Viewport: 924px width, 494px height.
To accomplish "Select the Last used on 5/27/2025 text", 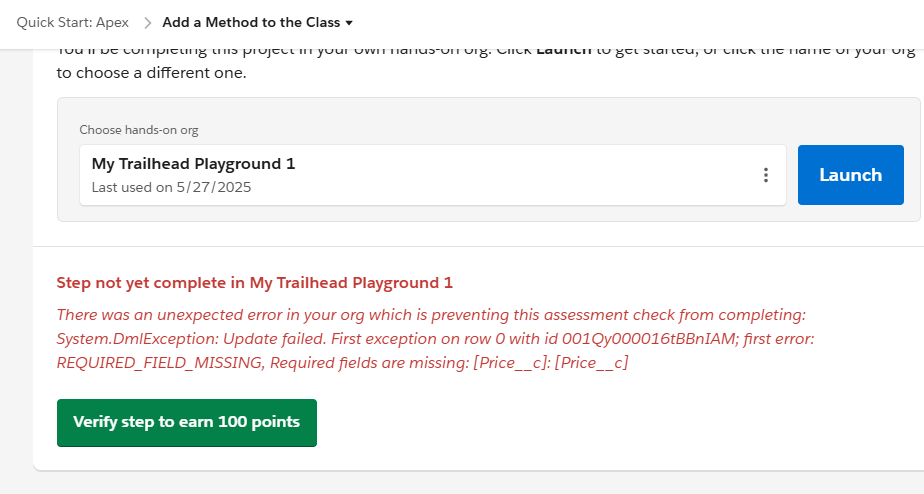I will click(x=171, y=187).
